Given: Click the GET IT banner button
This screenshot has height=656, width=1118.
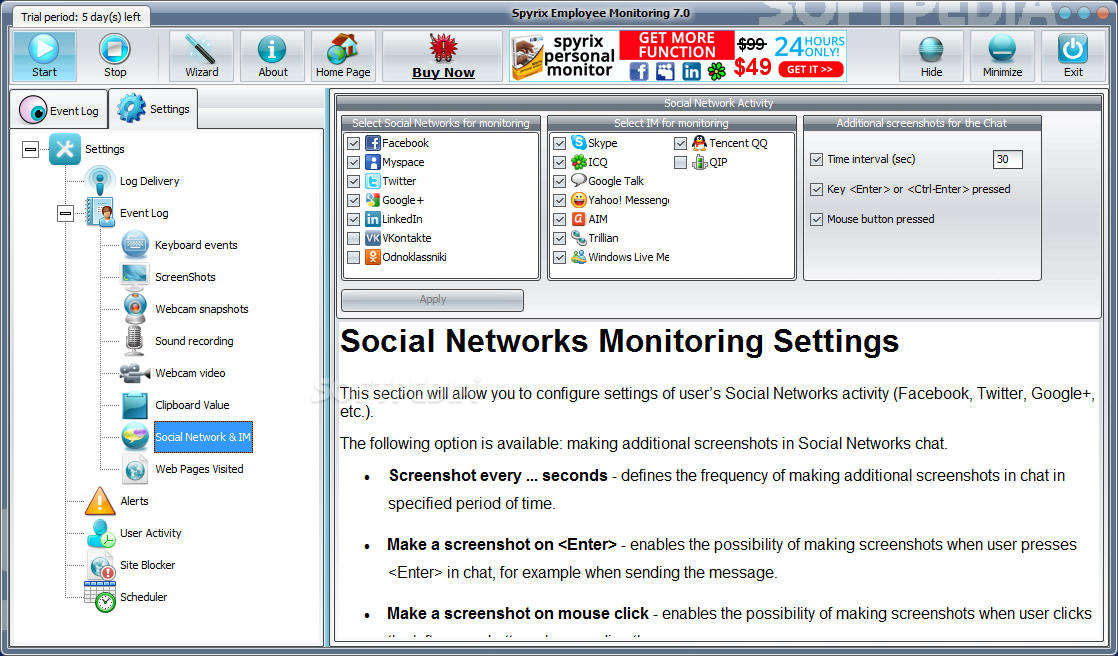Looking at the screenshot, I should click(x=811, y=69).
